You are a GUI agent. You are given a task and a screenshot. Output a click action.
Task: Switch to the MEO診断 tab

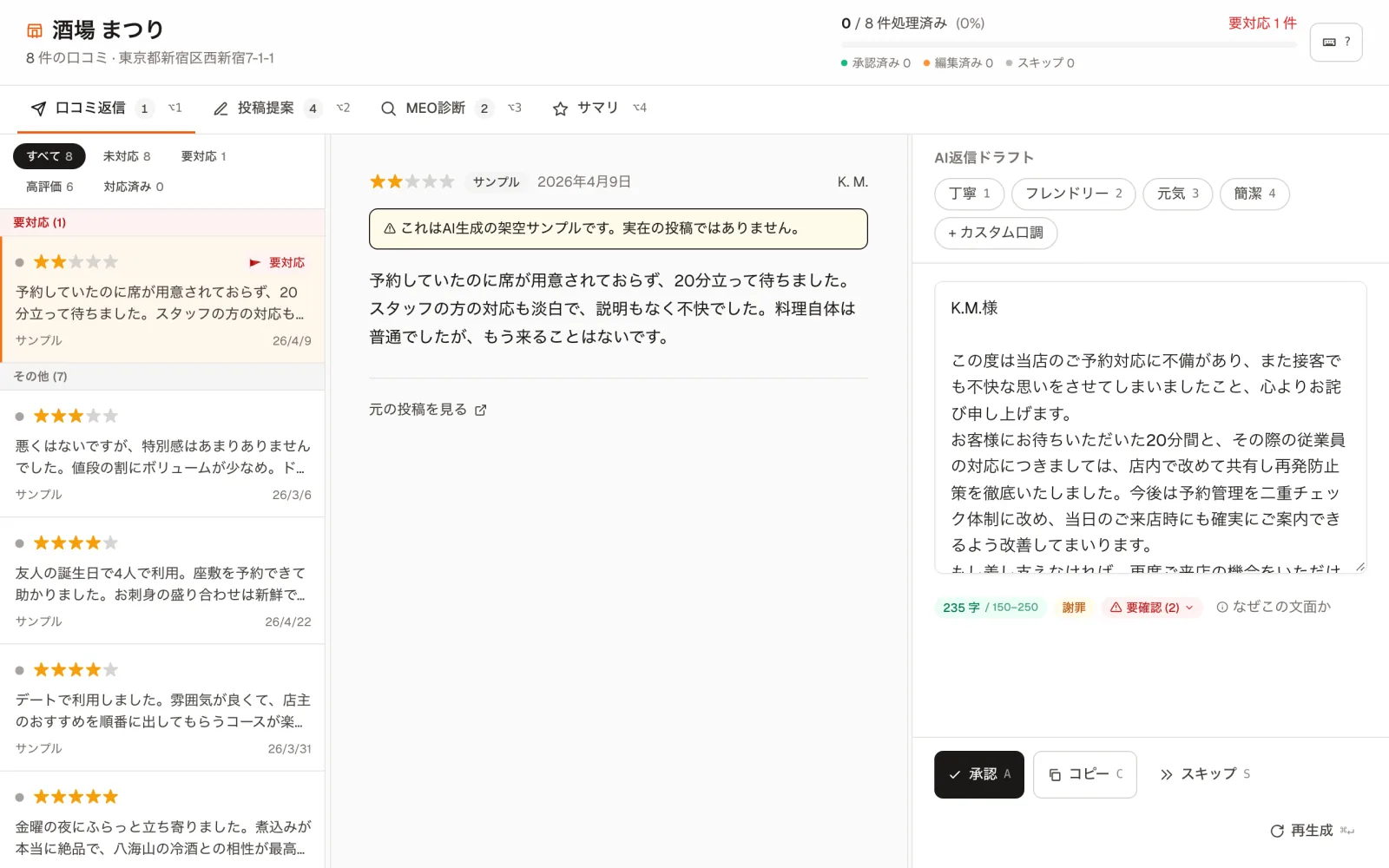(x=451, y=108)
